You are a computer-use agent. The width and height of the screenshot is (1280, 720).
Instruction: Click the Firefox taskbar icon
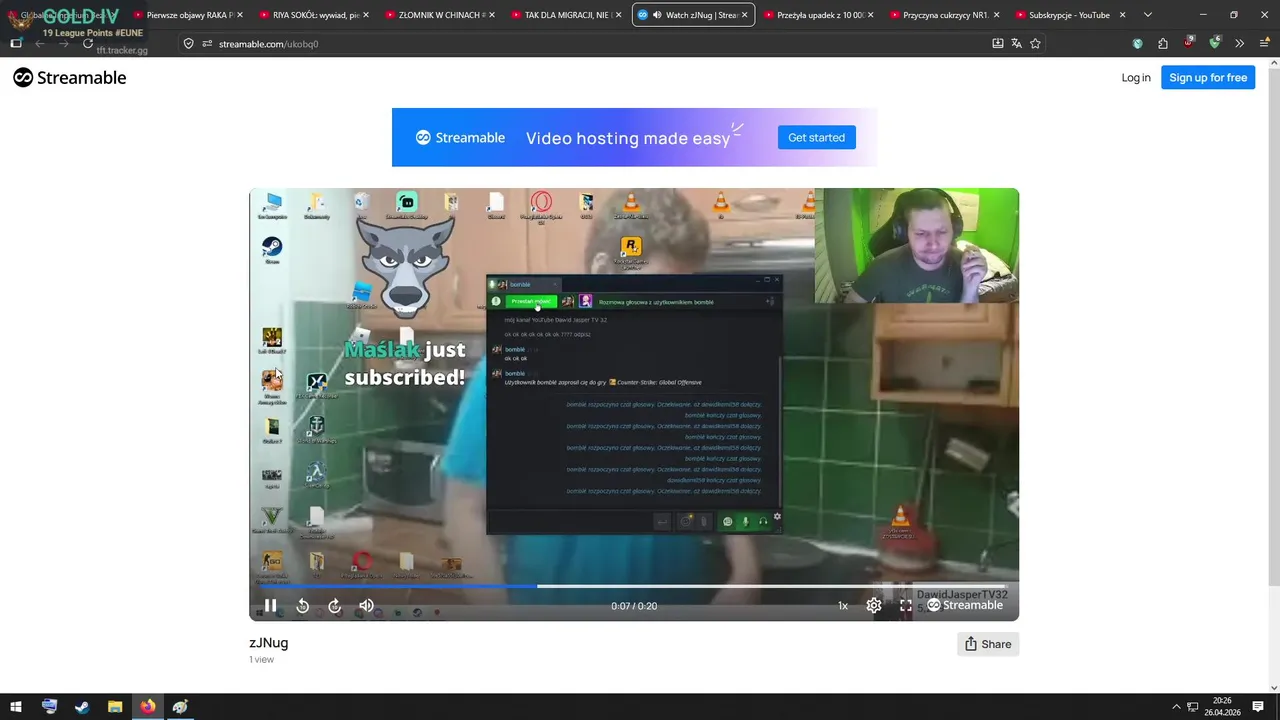pyautogui.click(x=148, y=706)
